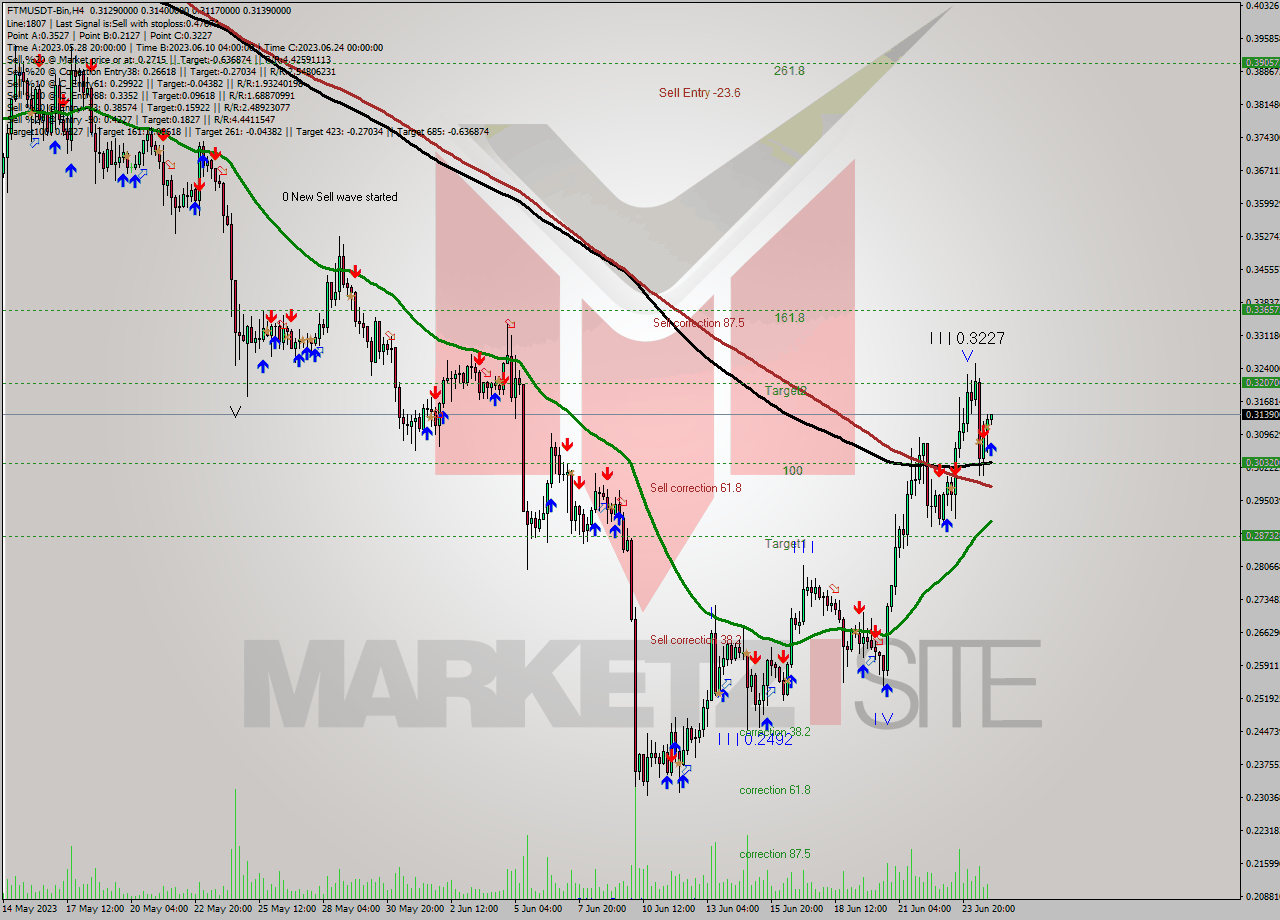Screen dimensions: 1280x920
Task: Click the '5 Jun 04:00' time label
Action: pos(538,909)
